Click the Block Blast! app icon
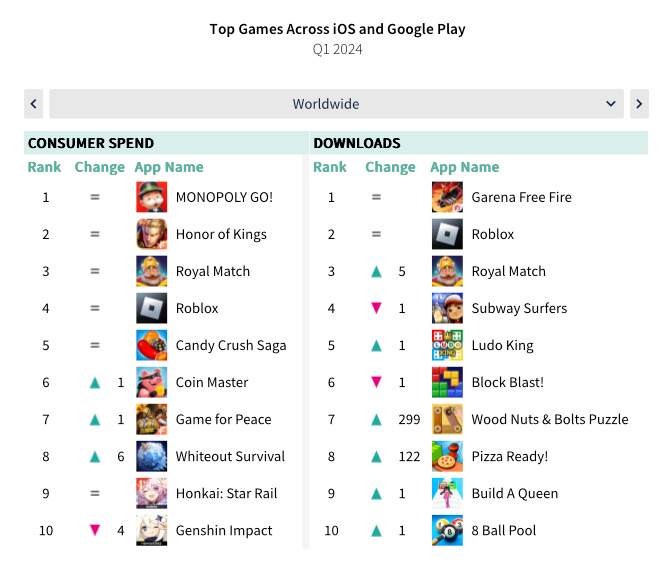Viewport: 667px width, 578px height. (447, 382)
